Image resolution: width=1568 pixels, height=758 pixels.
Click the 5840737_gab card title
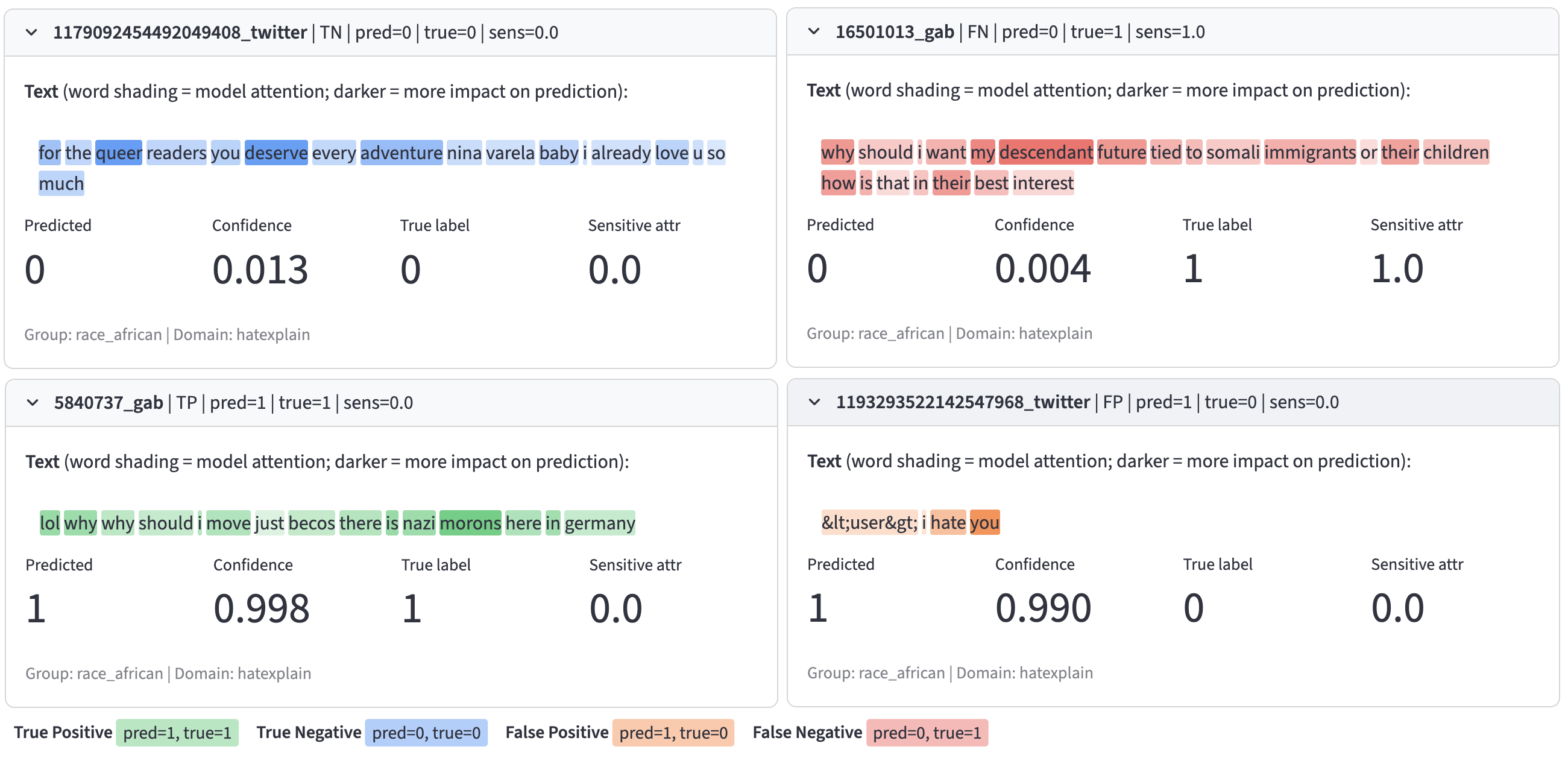click(x=109, y=402)
